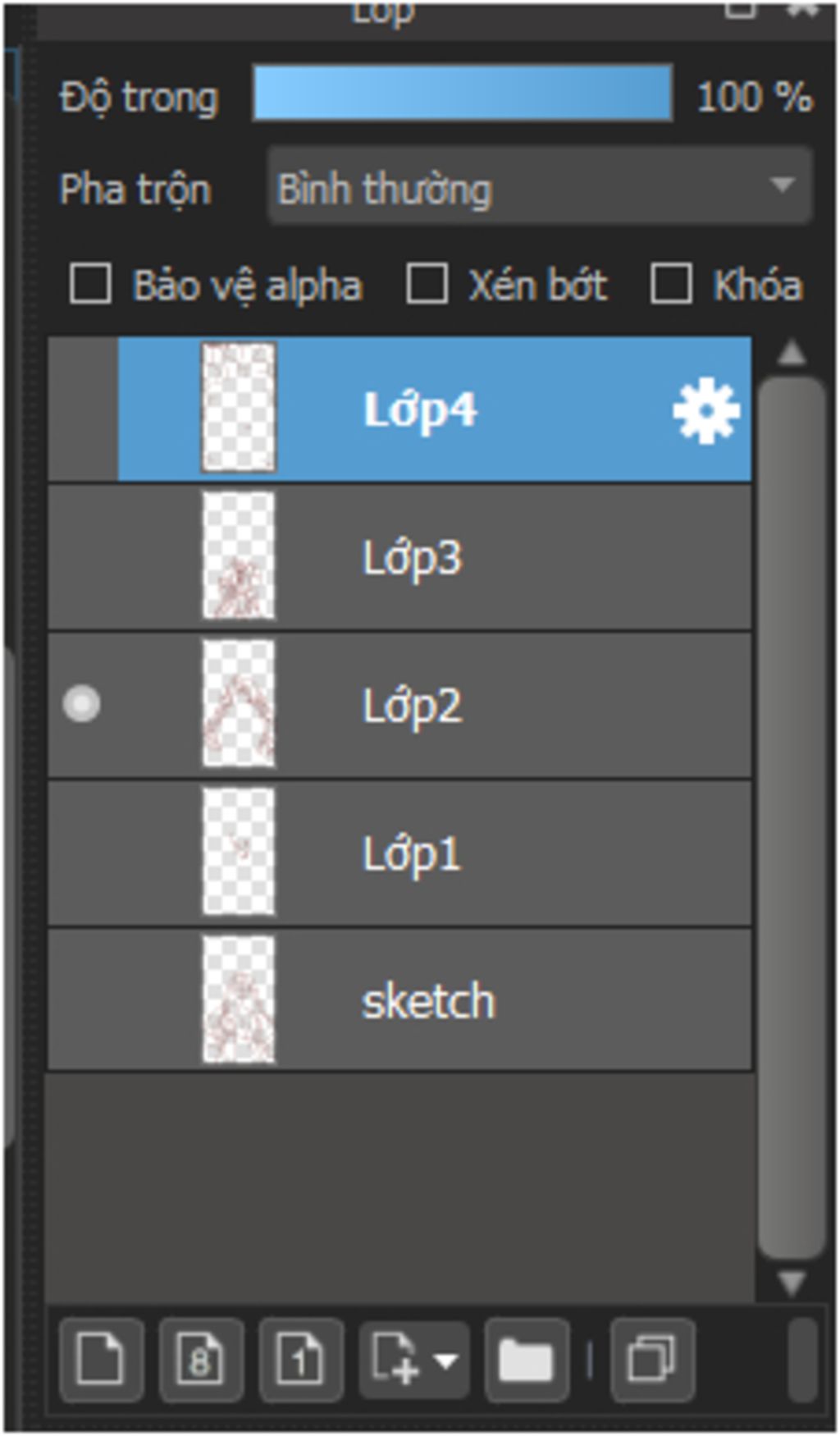Click the Lớp3 layer thumbnail
The height and width of the screenshot is (1436, 840).
pyautogui.click(x=239, y=556)
